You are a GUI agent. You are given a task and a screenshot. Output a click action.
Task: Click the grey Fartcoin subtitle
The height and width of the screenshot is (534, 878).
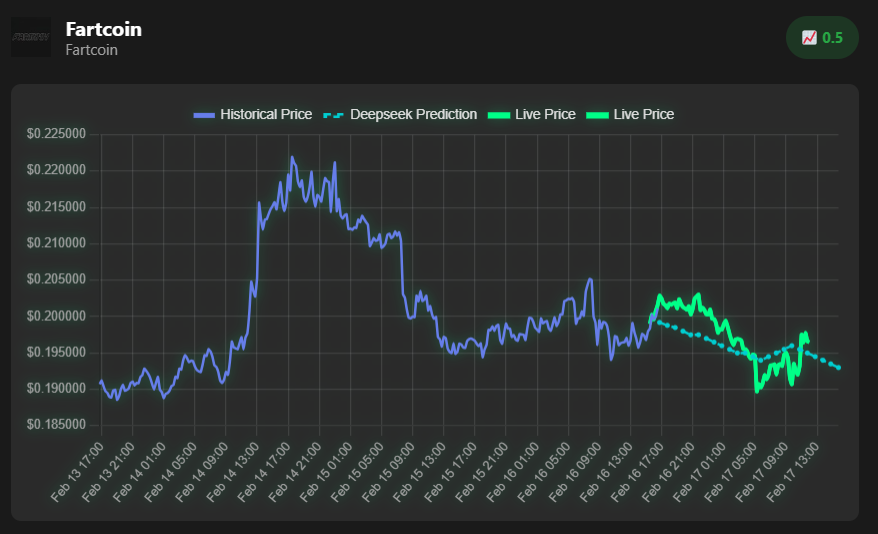[x=91, y=50]
